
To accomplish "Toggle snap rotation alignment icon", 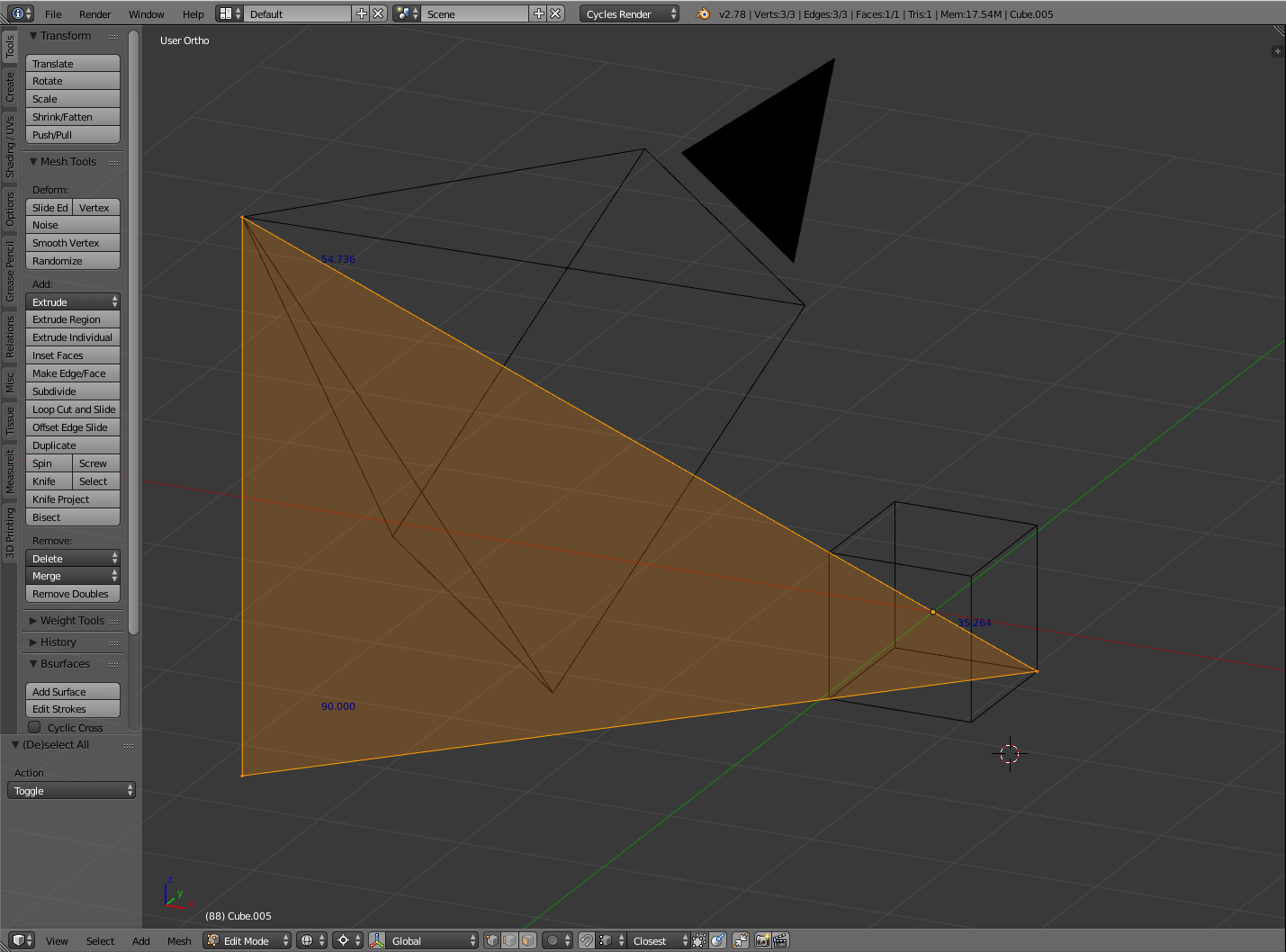I will pyautogui.click(x=717, y=940).
